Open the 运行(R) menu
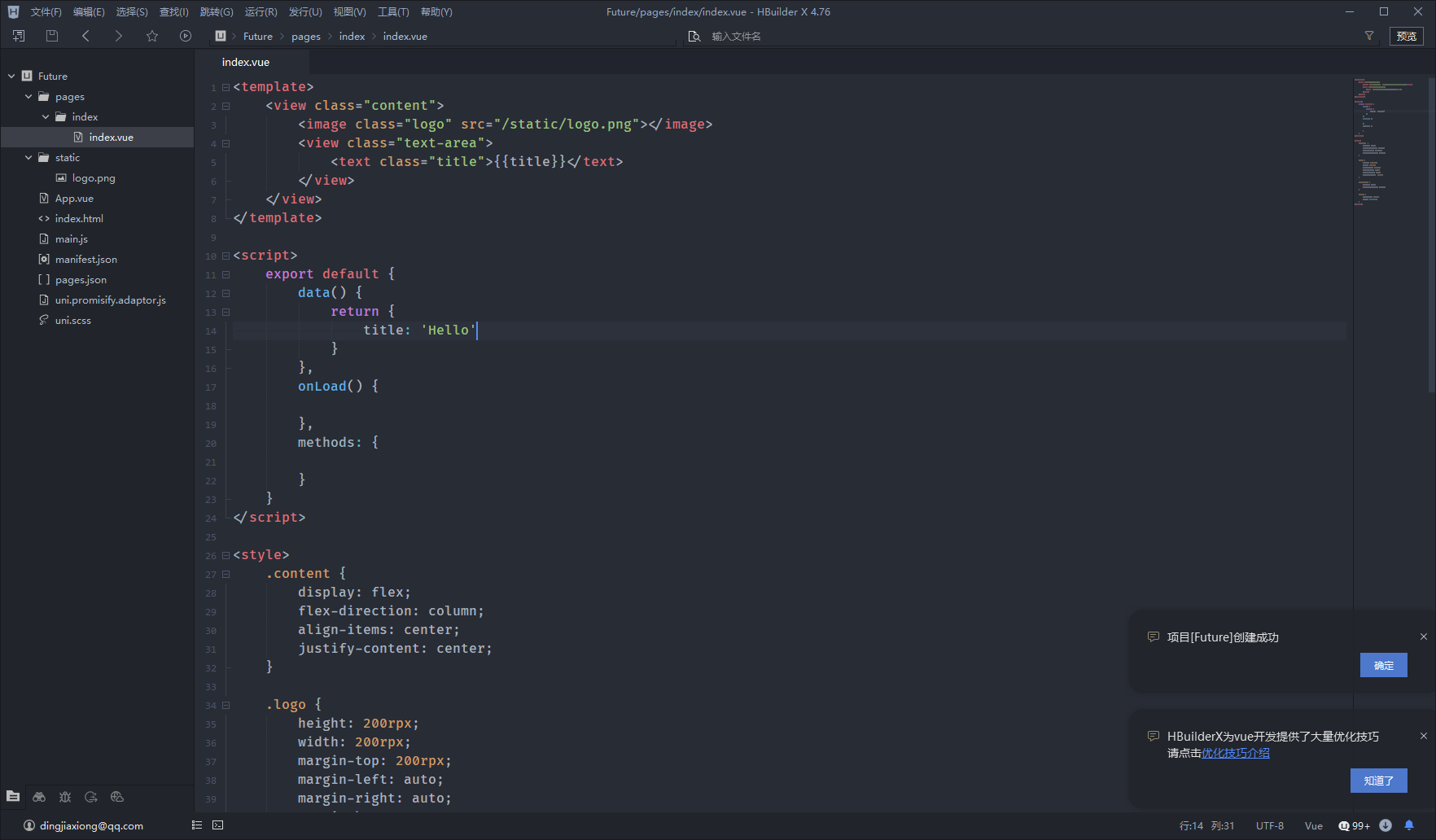 pos(261,11)
